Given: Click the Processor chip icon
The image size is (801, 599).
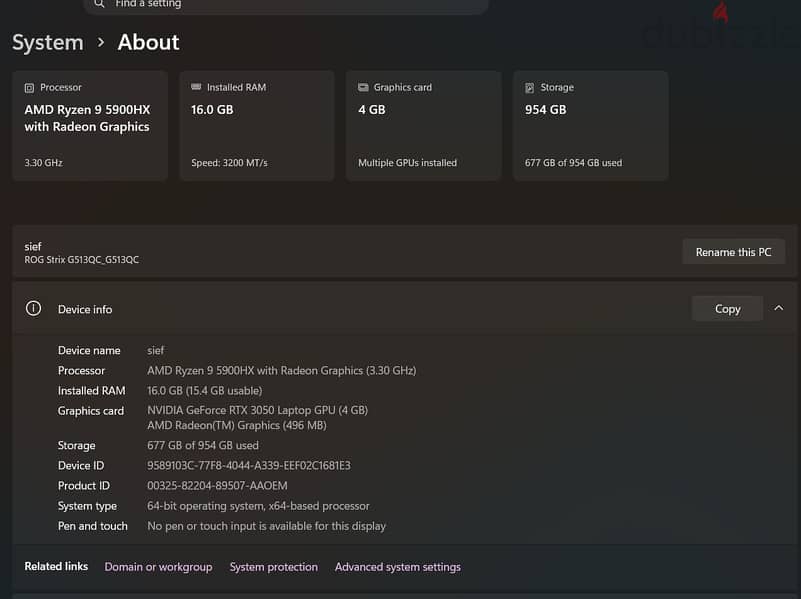Looking at the screenshot, I should 29,88.
